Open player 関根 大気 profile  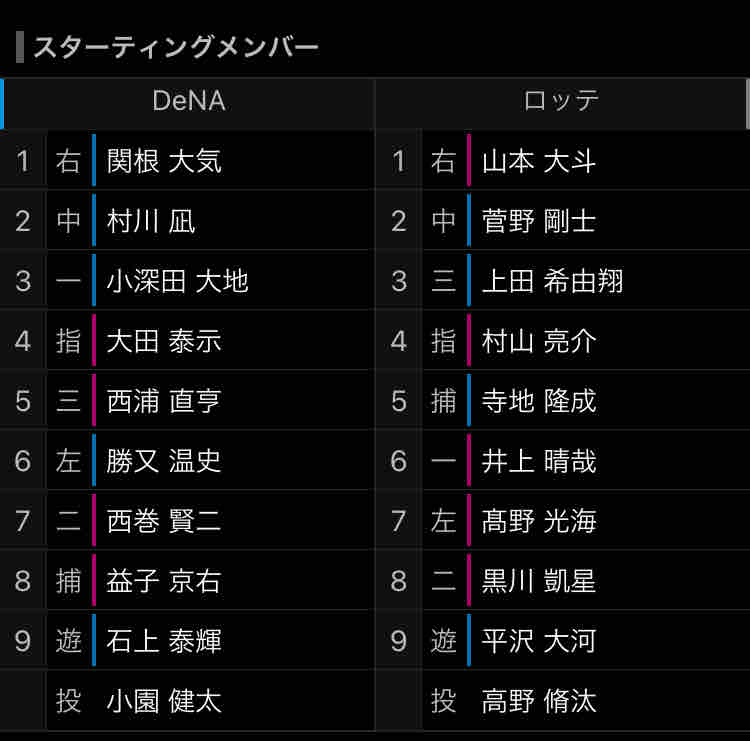coord(164,161)
